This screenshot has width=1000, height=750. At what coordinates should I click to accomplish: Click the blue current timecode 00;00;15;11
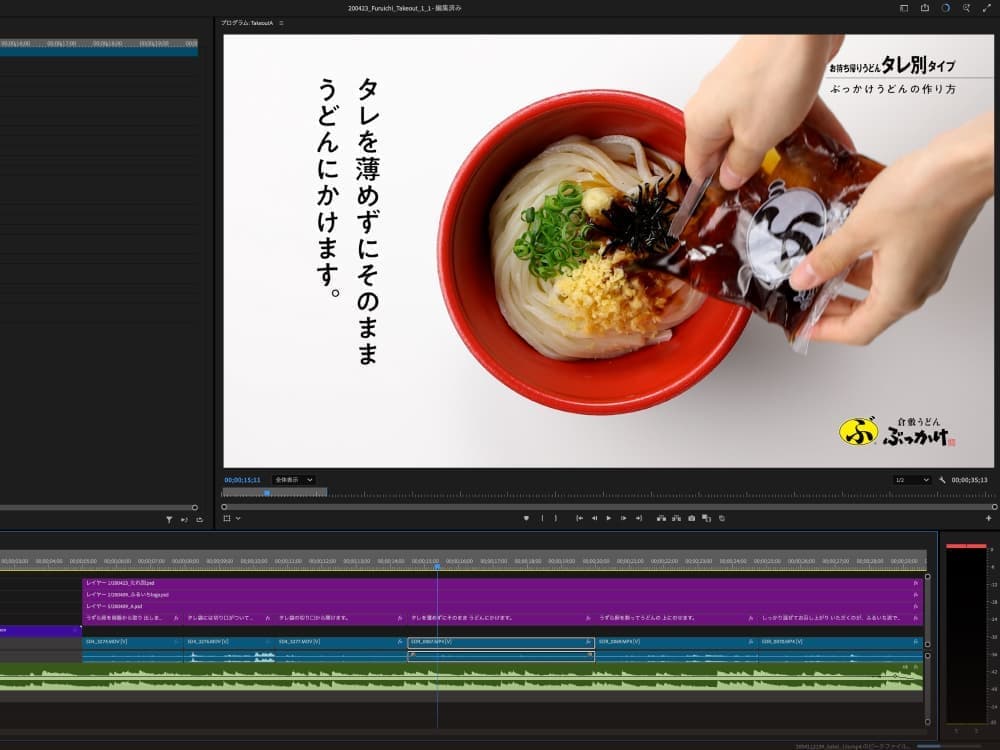pos(242,480)
